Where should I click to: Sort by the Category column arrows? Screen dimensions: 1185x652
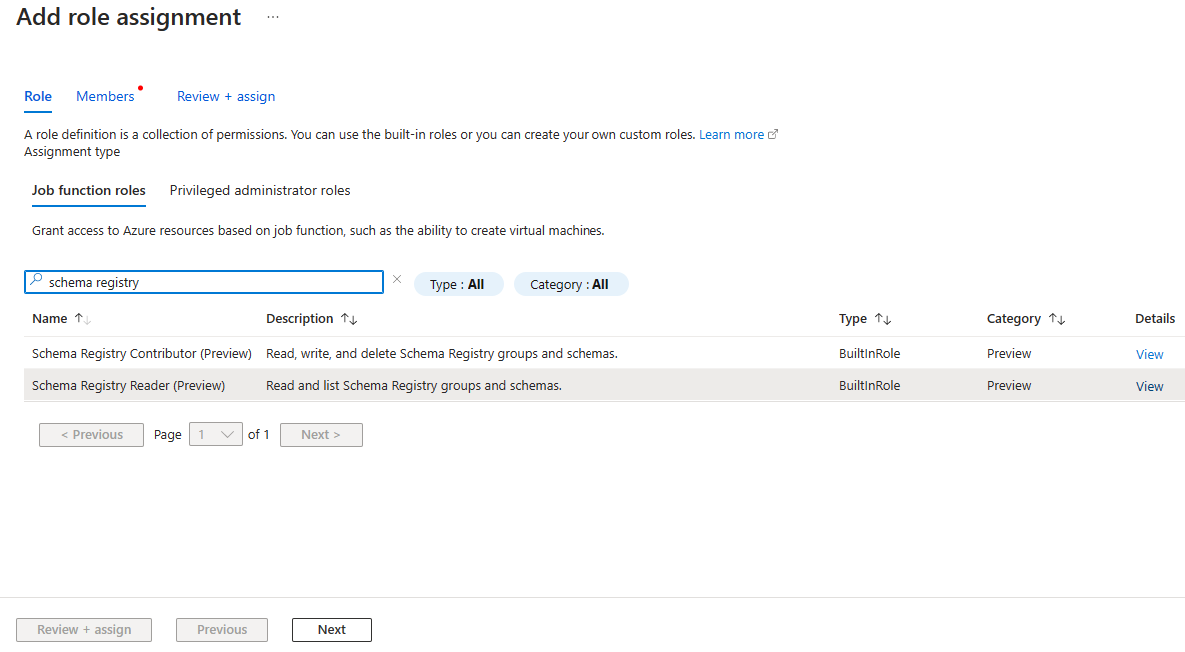pos(1057,319)
